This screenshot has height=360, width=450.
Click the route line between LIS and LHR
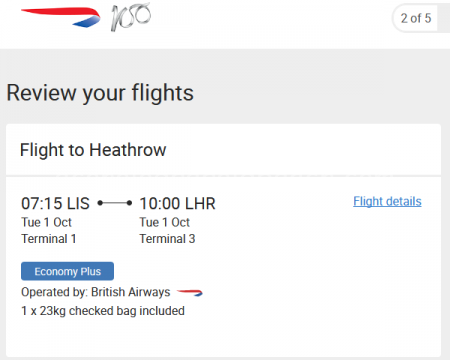click(115, 203)
